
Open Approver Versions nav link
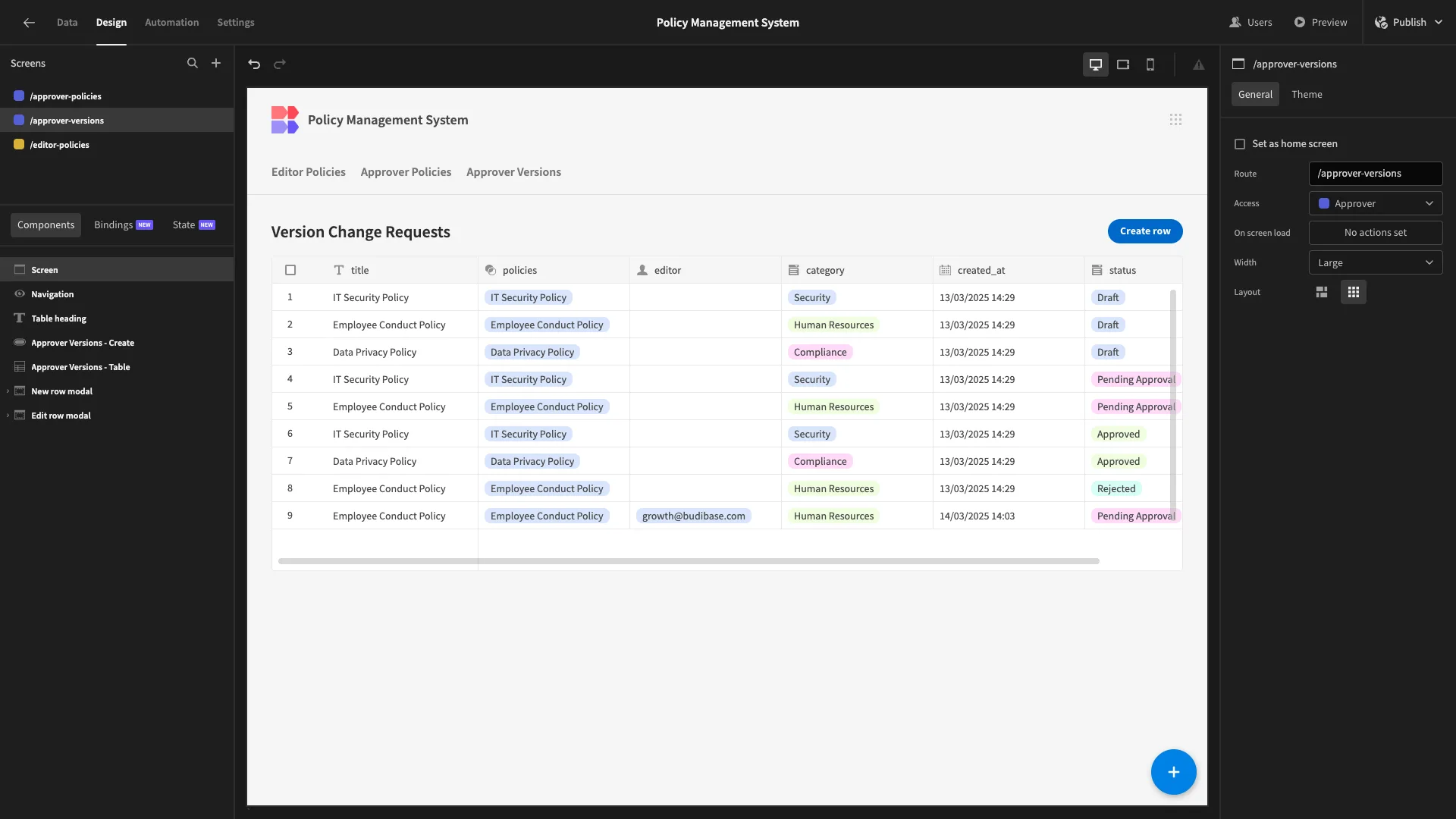(514, 172)
